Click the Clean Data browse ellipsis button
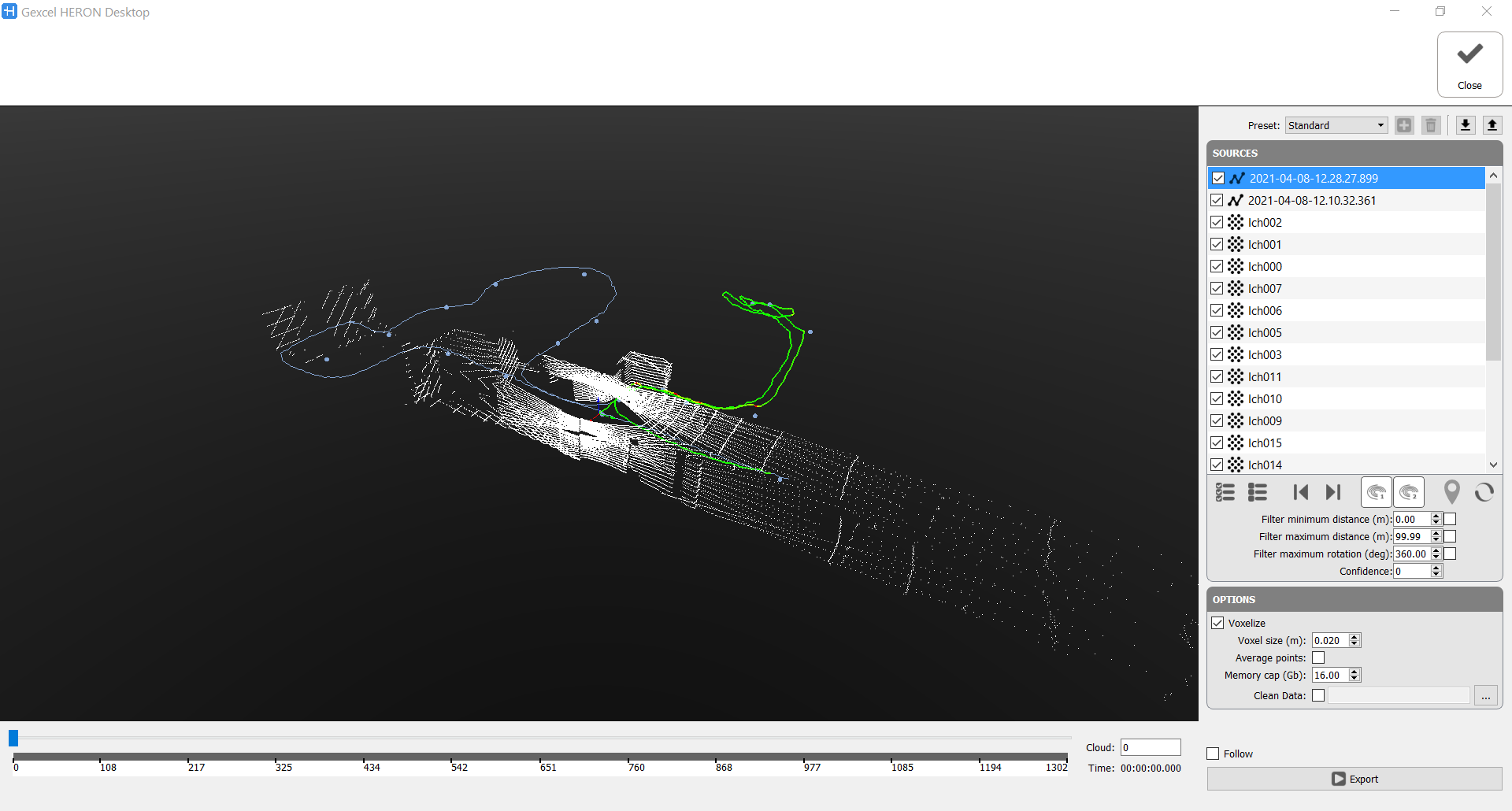 [1485, 696]
